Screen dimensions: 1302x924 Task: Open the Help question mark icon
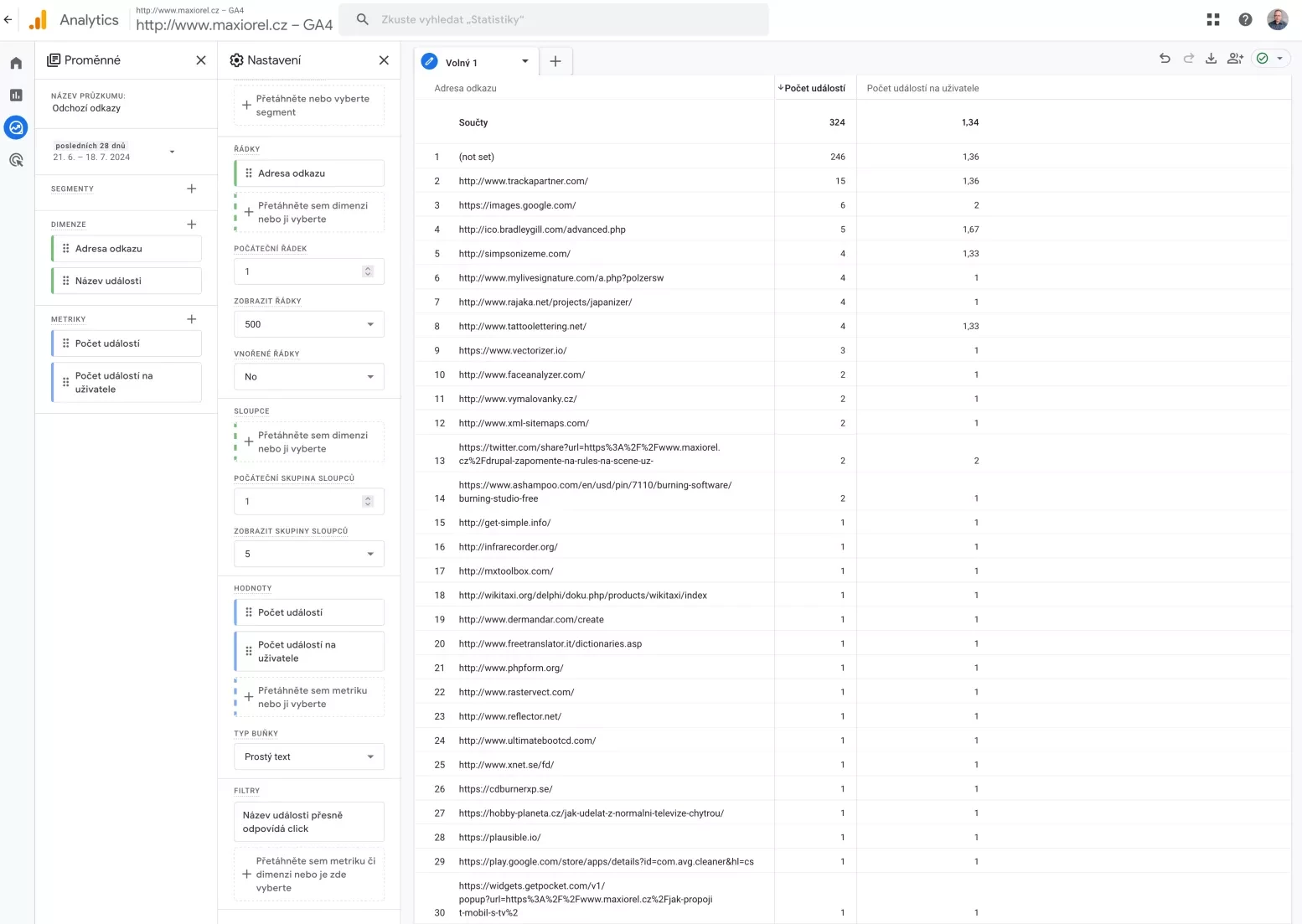(x=1245, y=19)
